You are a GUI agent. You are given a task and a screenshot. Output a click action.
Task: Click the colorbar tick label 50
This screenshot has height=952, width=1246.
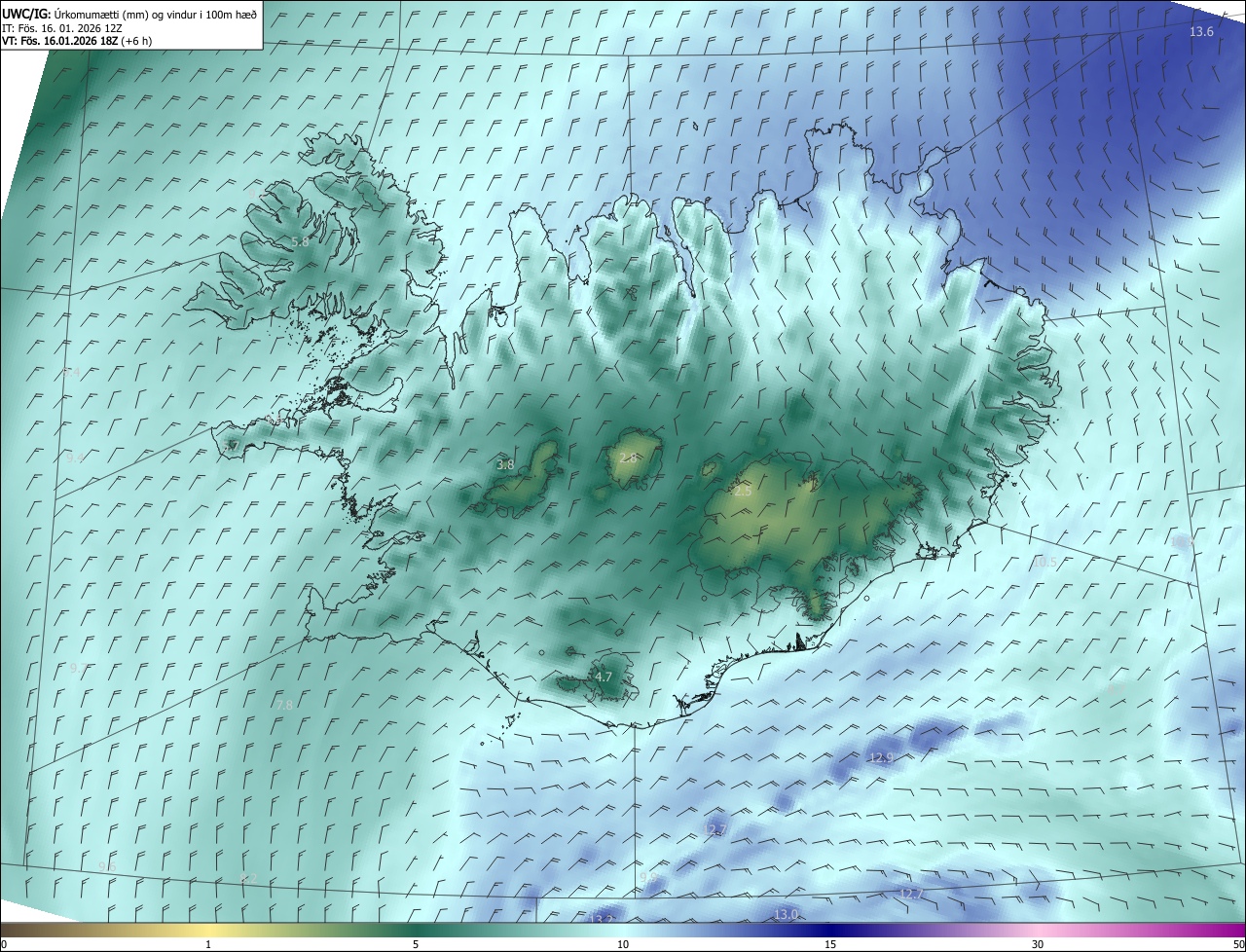1239,945
